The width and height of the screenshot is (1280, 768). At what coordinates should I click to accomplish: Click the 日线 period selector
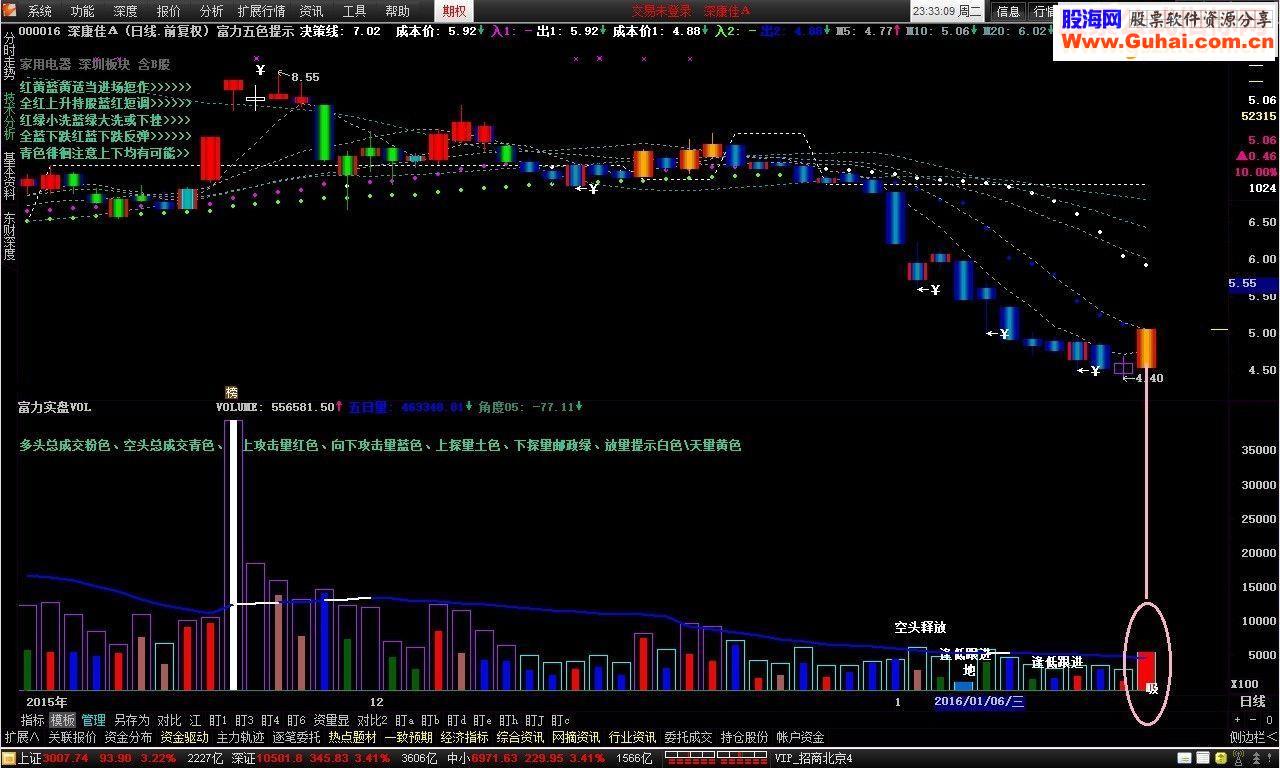coord(1252,702)
